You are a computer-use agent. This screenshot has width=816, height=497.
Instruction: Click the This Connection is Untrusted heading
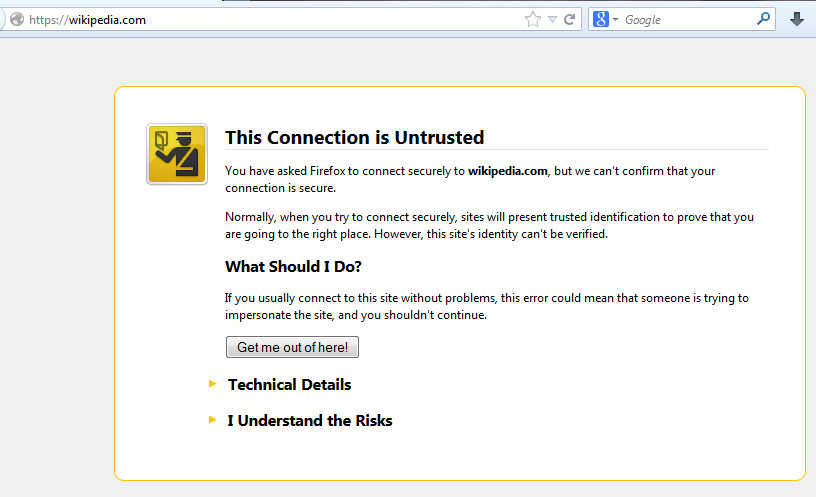[354, 137]
